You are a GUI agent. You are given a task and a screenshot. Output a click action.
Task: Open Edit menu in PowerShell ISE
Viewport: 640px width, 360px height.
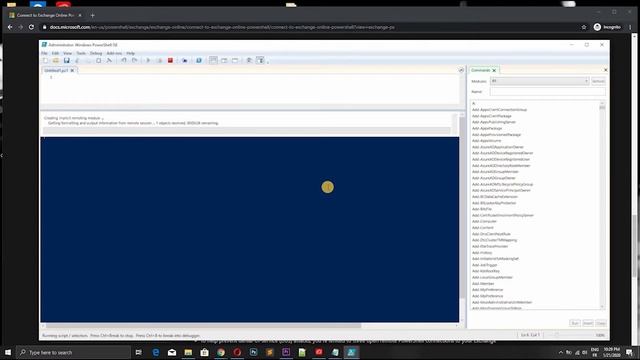[55, 53]
